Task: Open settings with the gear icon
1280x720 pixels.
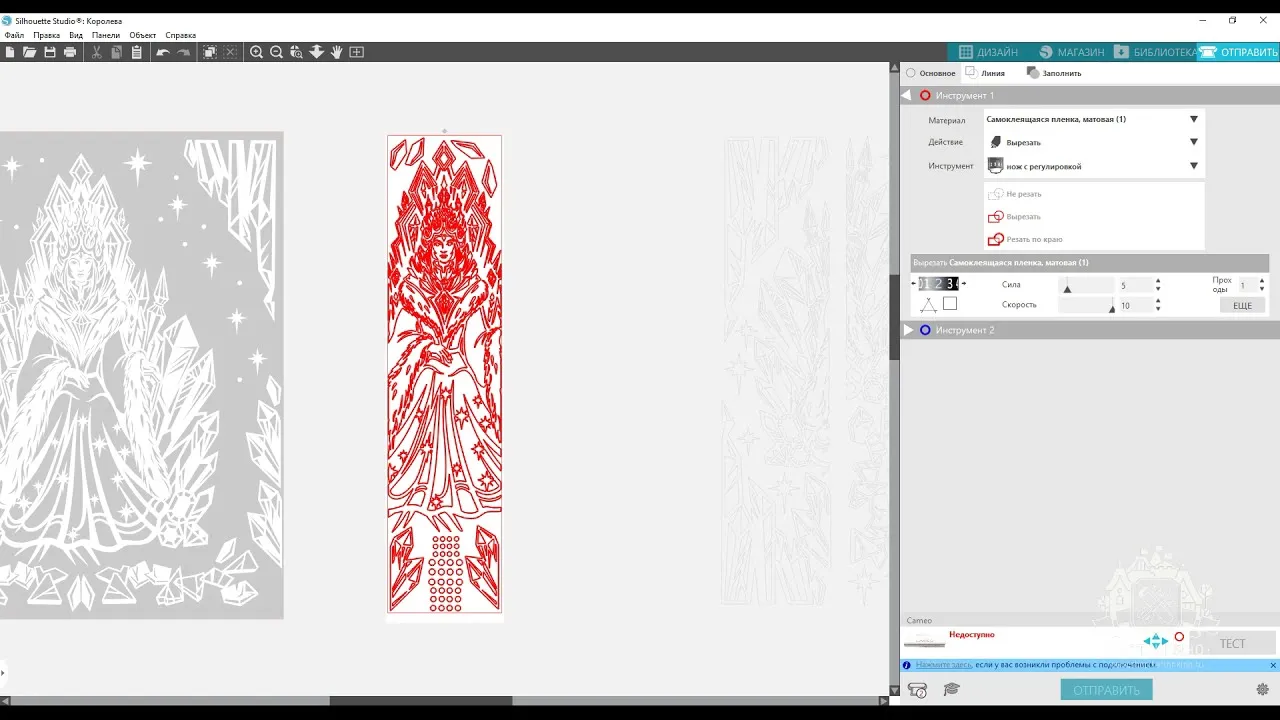Action: click(1263, 689)
